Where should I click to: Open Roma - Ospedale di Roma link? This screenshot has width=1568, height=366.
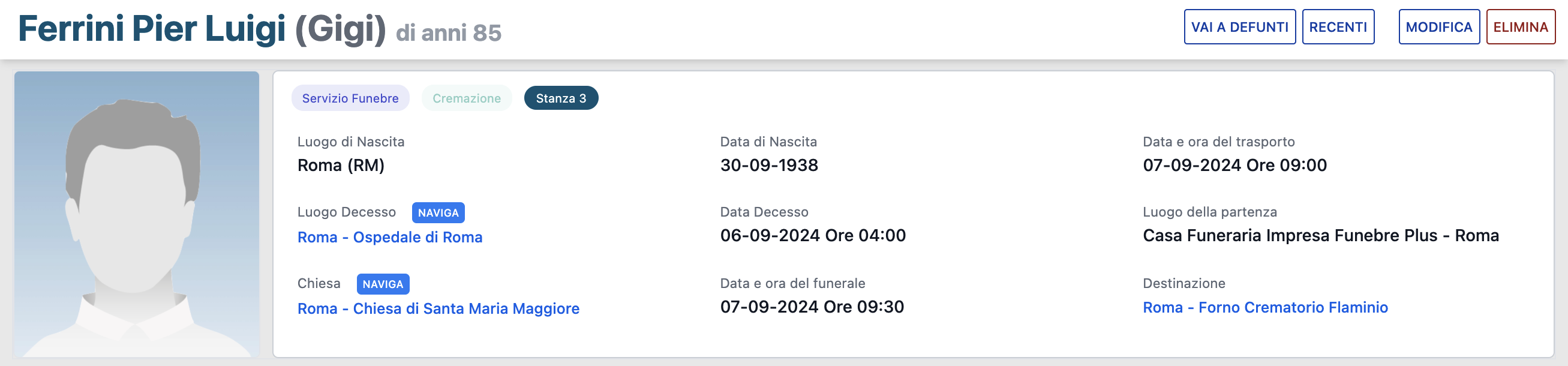tap(389, 237)
